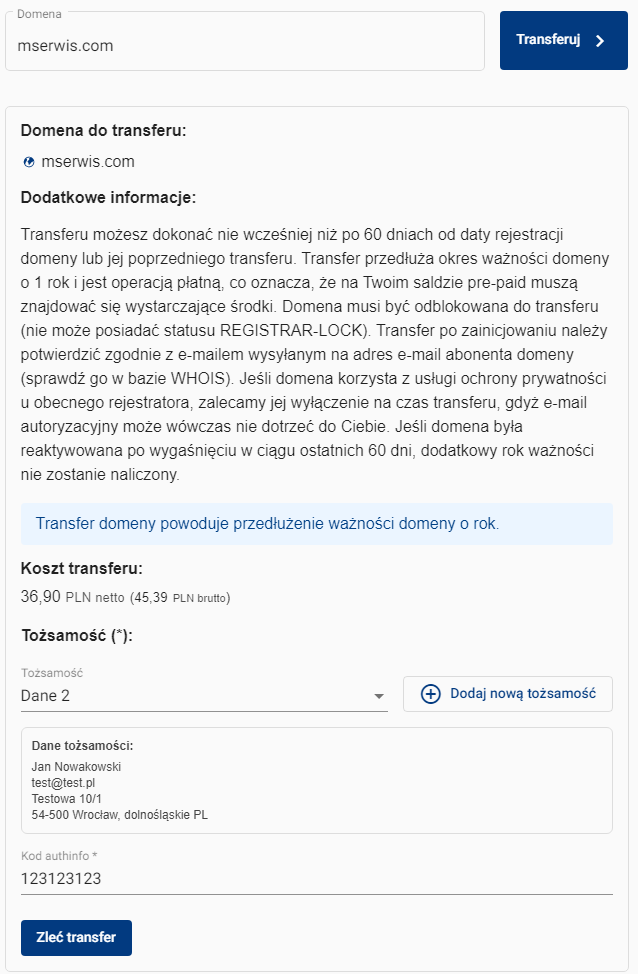This screenshot has height=974, width=638.
Task: Click the blue domain validity notice banner
Action: pos(317,524)
